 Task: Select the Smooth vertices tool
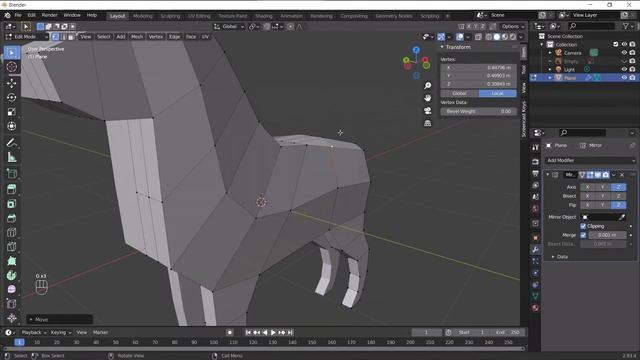tap(11, 289)
